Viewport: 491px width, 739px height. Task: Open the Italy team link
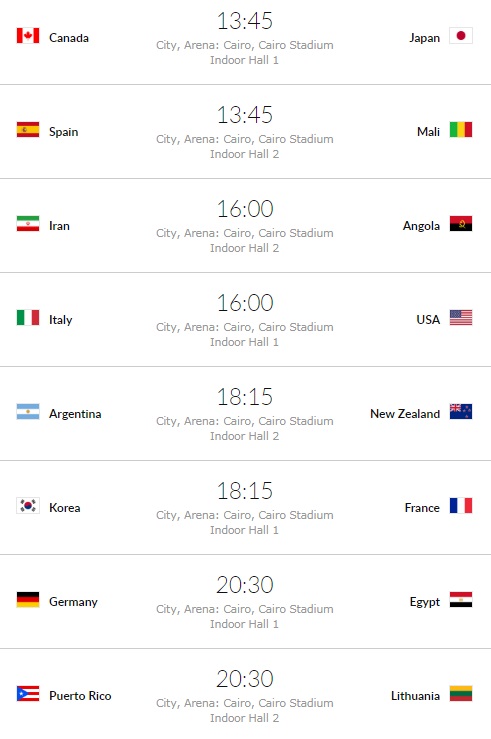[60, 320]
